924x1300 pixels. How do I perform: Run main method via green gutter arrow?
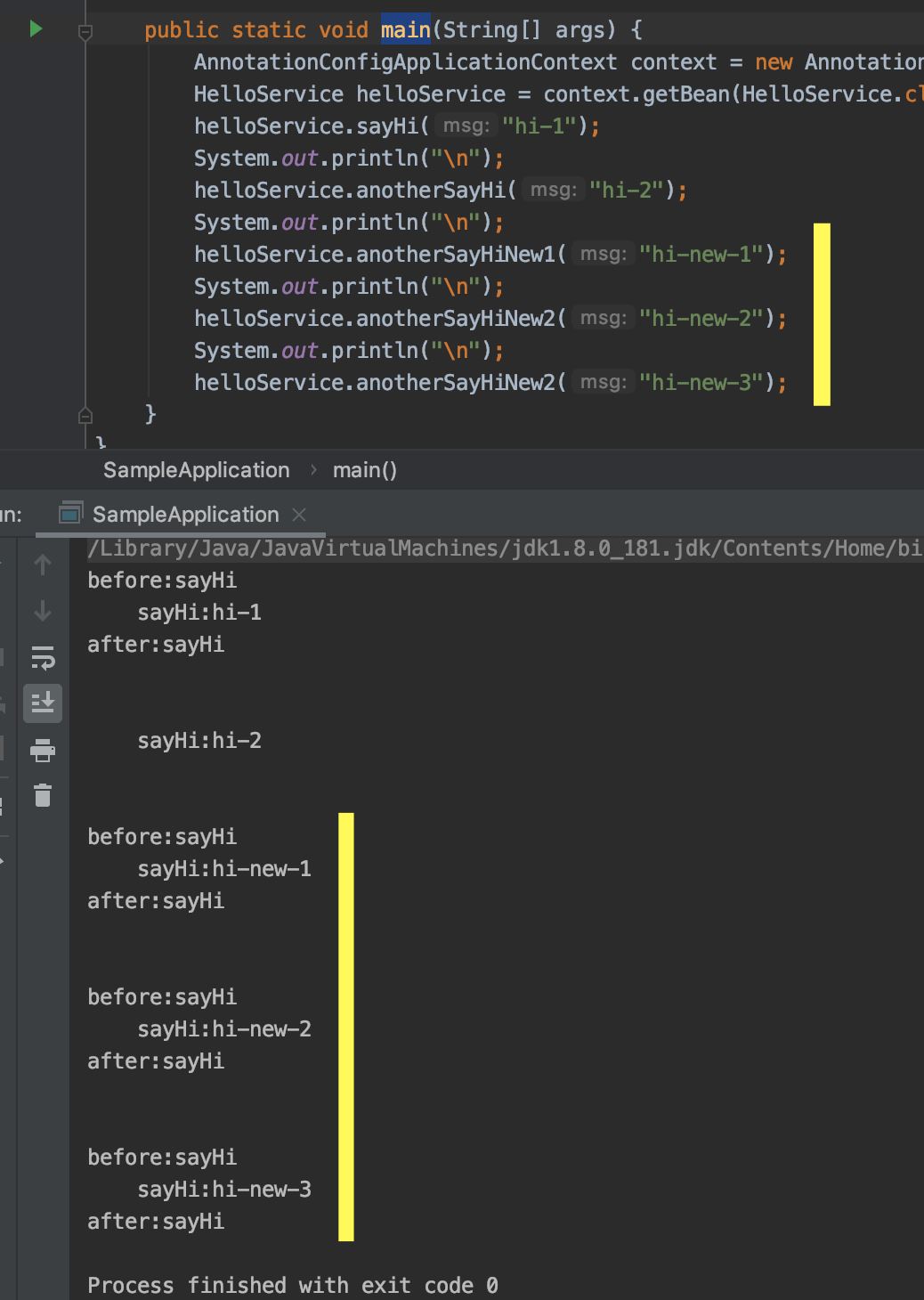[36, 28]
